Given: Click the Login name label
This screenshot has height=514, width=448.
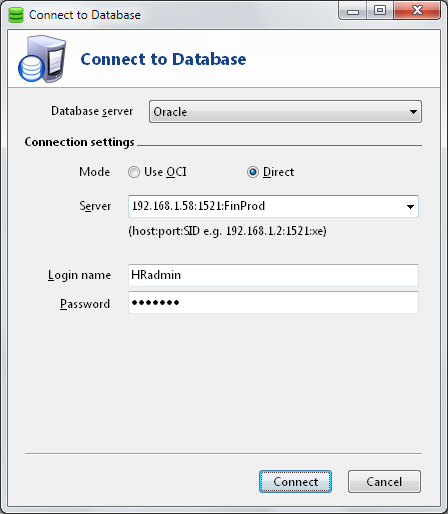Looking at the screenshot, I should (79, 275).
